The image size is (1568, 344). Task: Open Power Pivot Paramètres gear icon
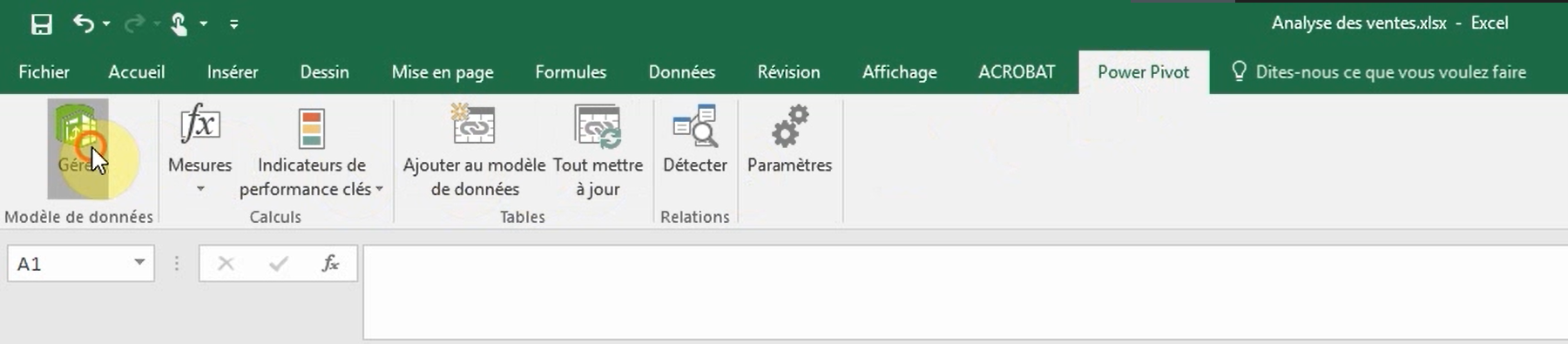789,126
